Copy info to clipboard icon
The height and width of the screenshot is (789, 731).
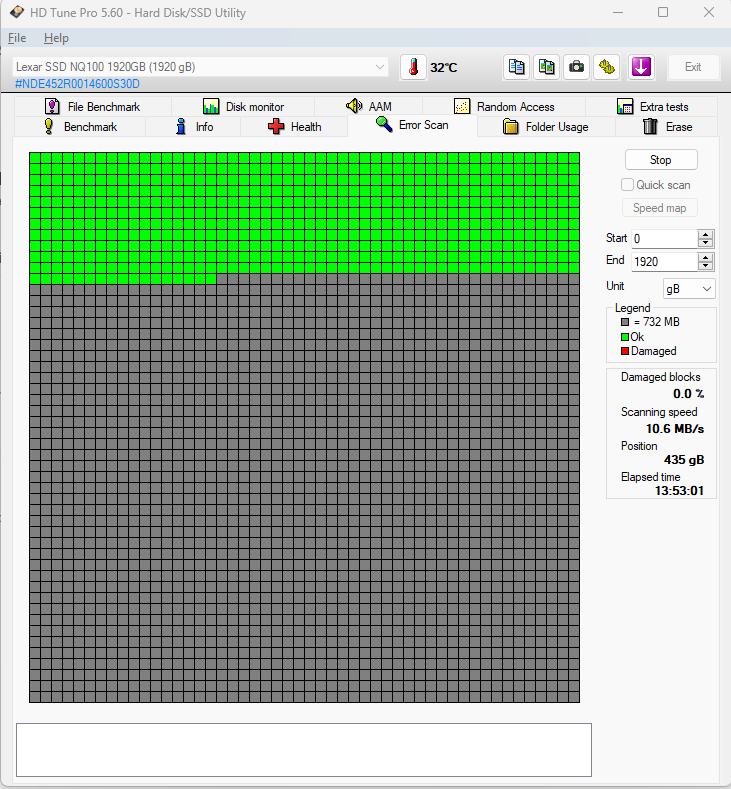click(516, 67)
